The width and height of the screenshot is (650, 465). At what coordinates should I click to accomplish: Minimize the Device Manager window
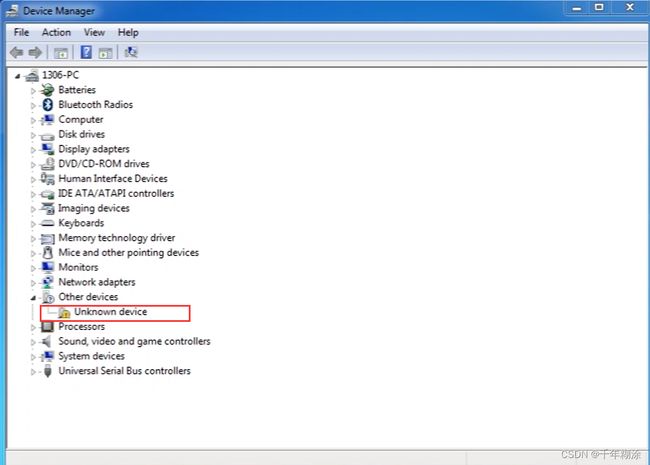point(577,7)
